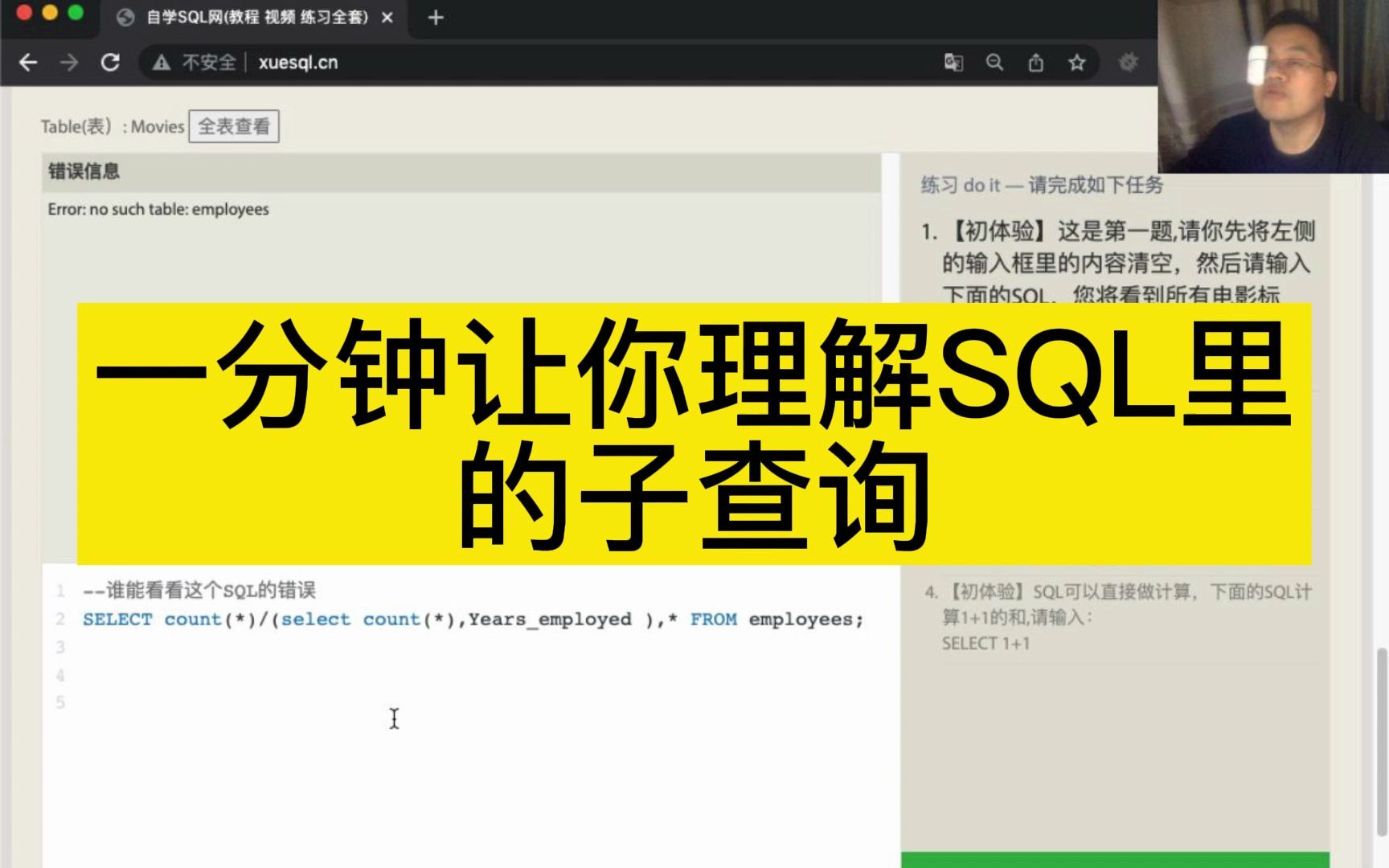
Task: Open a new tab with the plus button
Action: 436,18
